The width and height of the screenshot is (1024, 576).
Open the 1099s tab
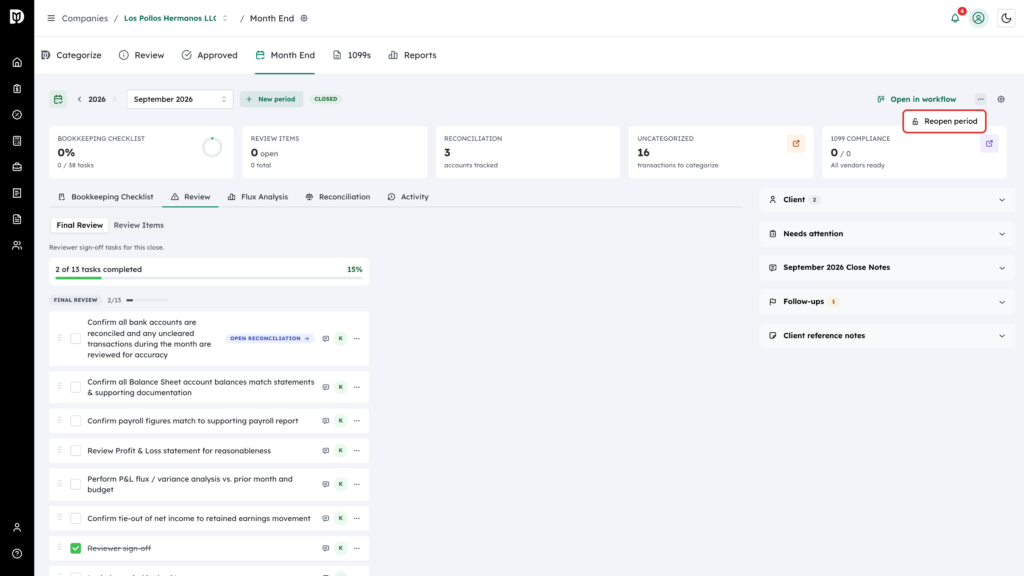click(351, 56)
